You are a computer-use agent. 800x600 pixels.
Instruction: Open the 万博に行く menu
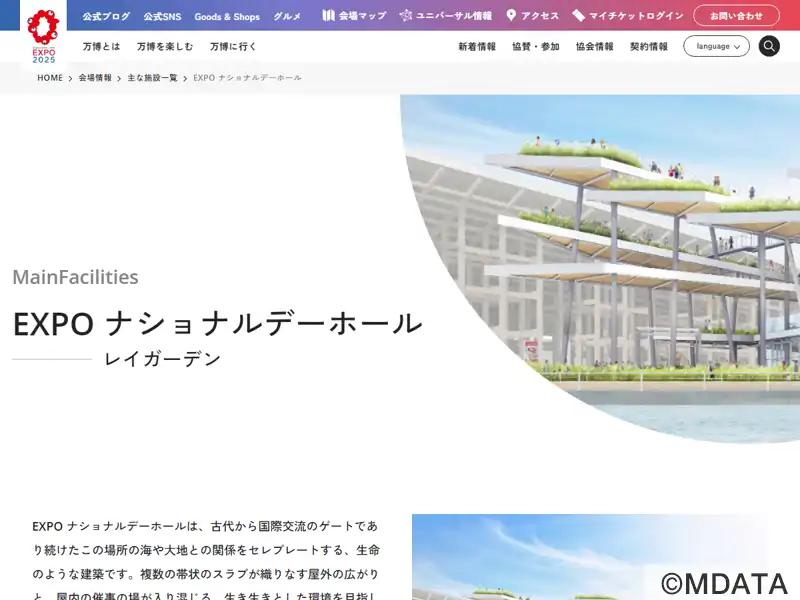[x=233, y=46]
